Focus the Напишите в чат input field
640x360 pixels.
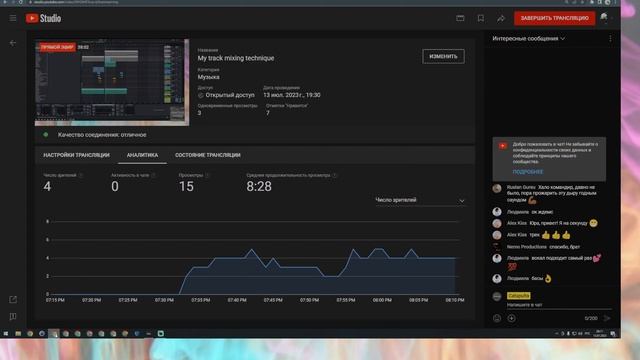pos(558,304)
